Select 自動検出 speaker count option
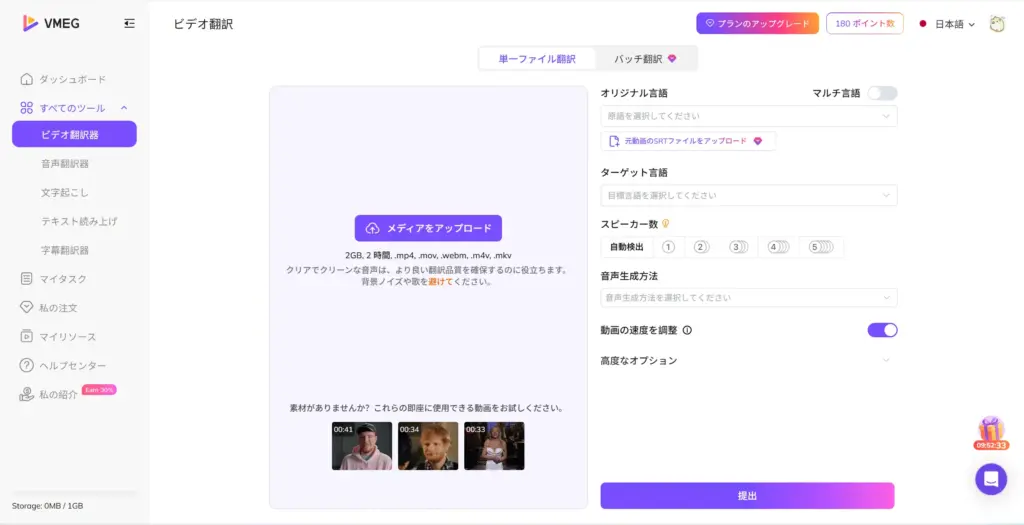This screenshot has height=525, width=1024. coord(627,247)
